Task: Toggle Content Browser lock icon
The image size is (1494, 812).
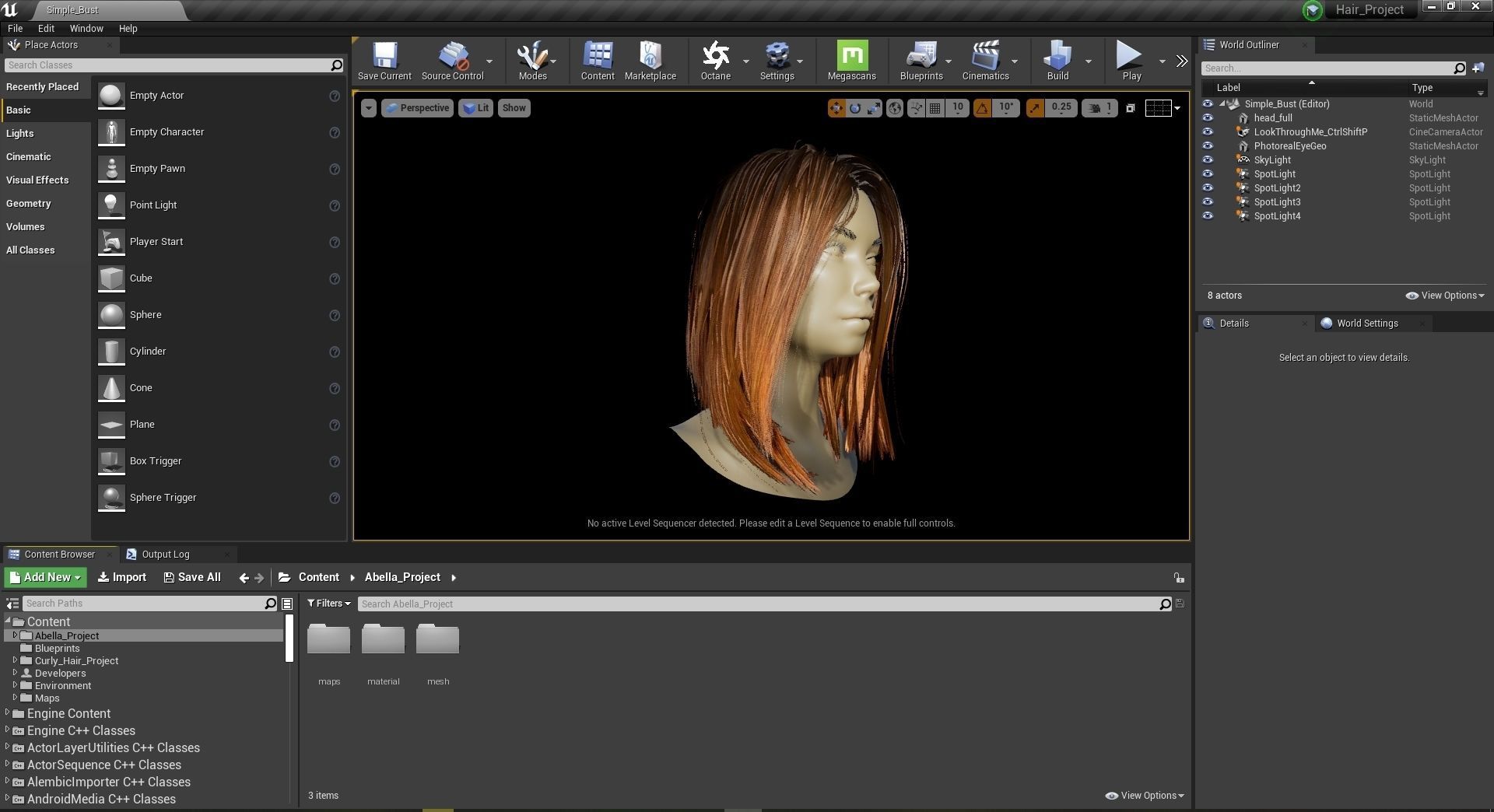Action: [x=1179, y=578]
